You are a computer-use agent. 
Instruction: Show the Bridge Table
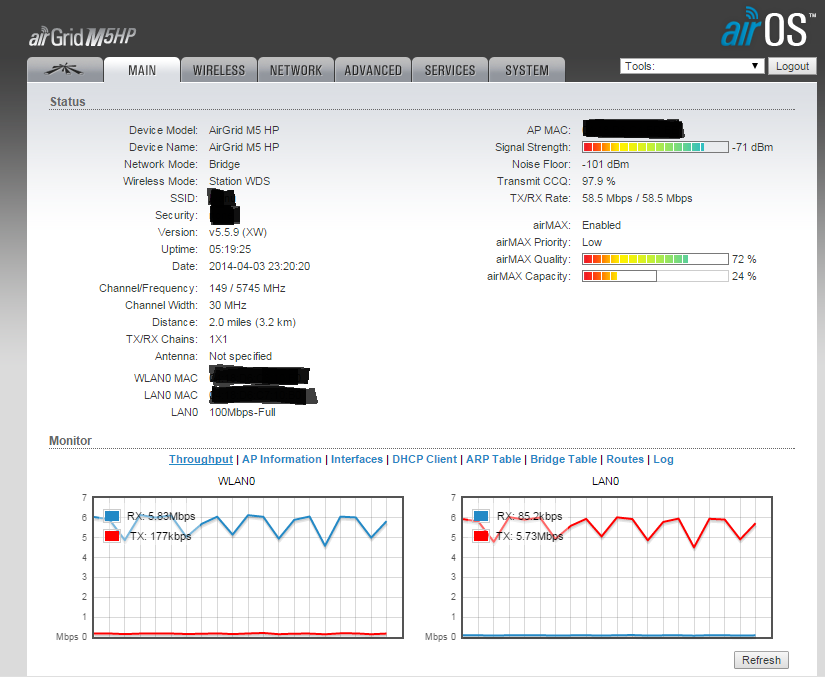tap(564, 459)
